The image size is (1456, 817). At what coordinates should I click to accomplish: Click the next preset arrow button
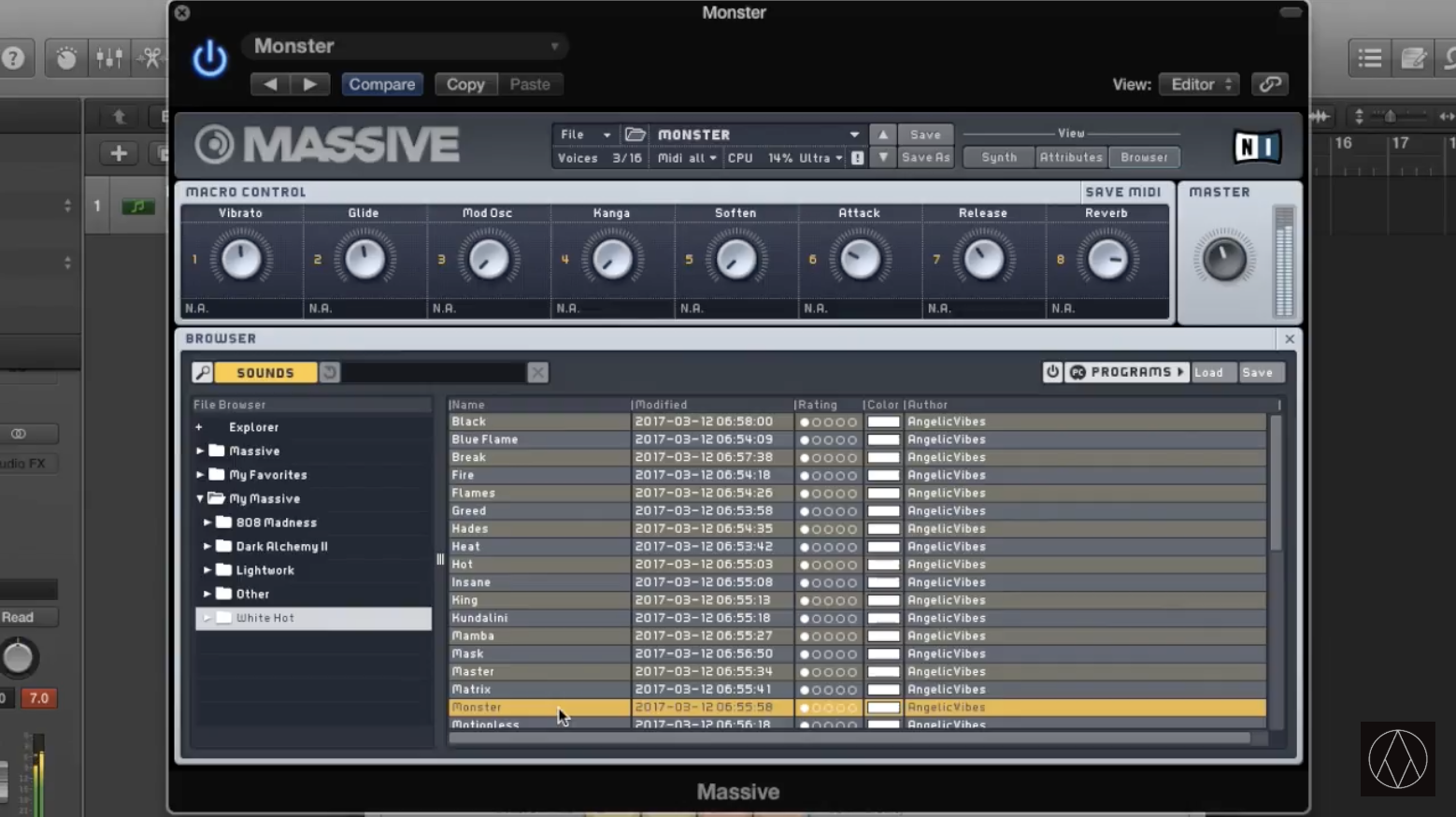[310, 84]
